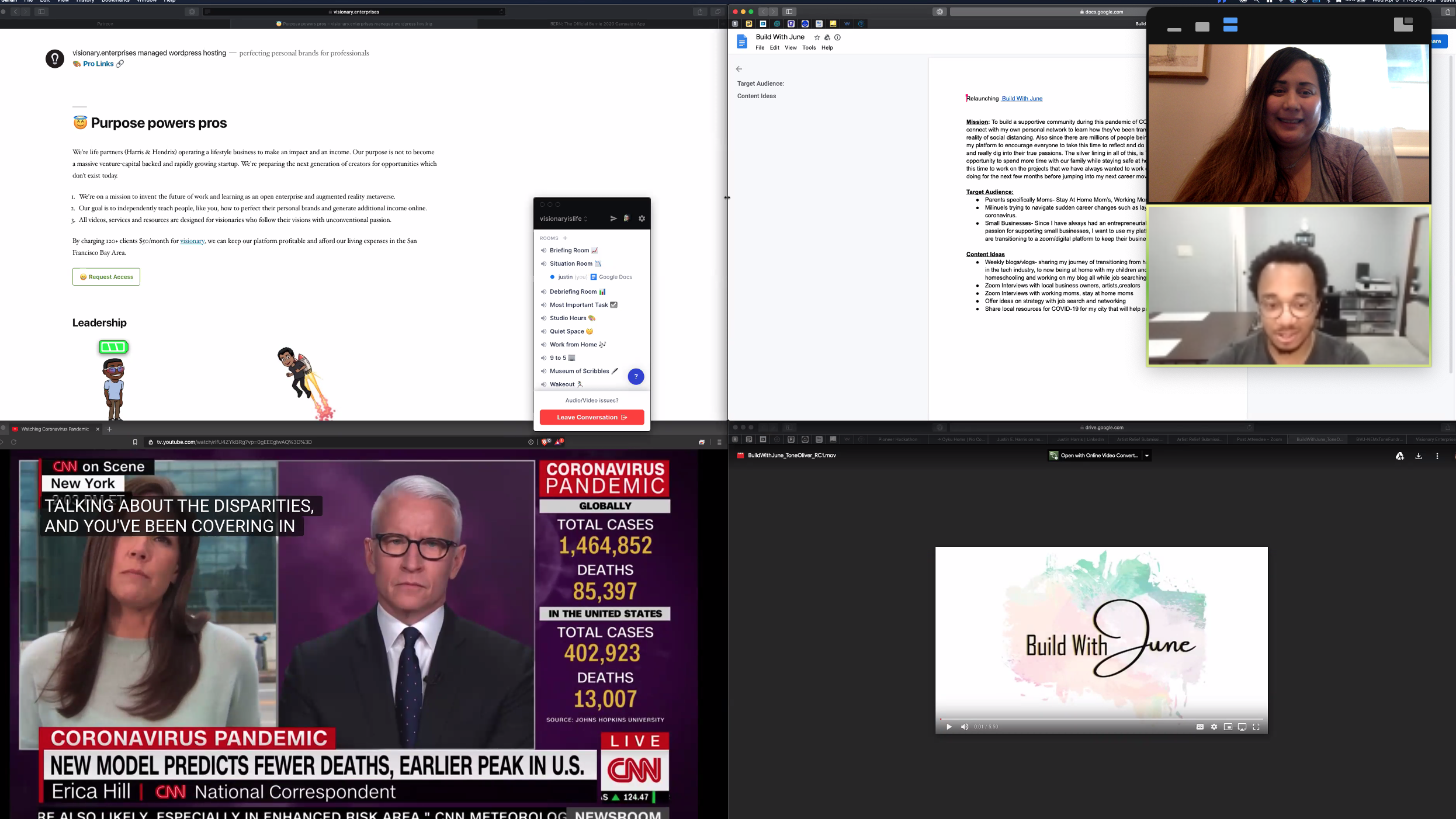This screenshot has height=819, width=1456.
Task: Download the BuildWithJune video file
Action: click(x=1419, y=456)
